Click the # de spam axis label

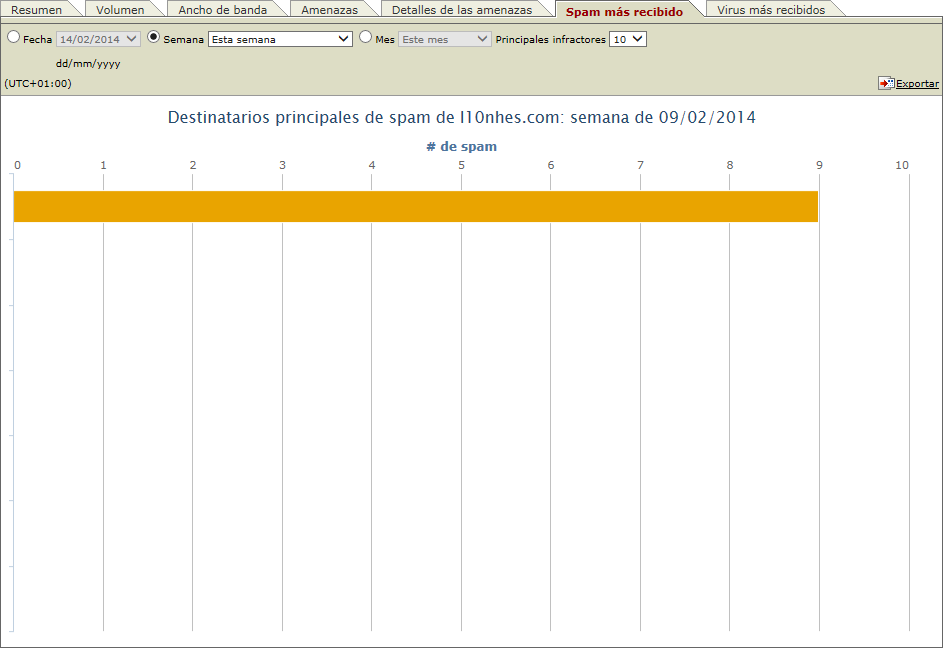click(x=460, y=146)
